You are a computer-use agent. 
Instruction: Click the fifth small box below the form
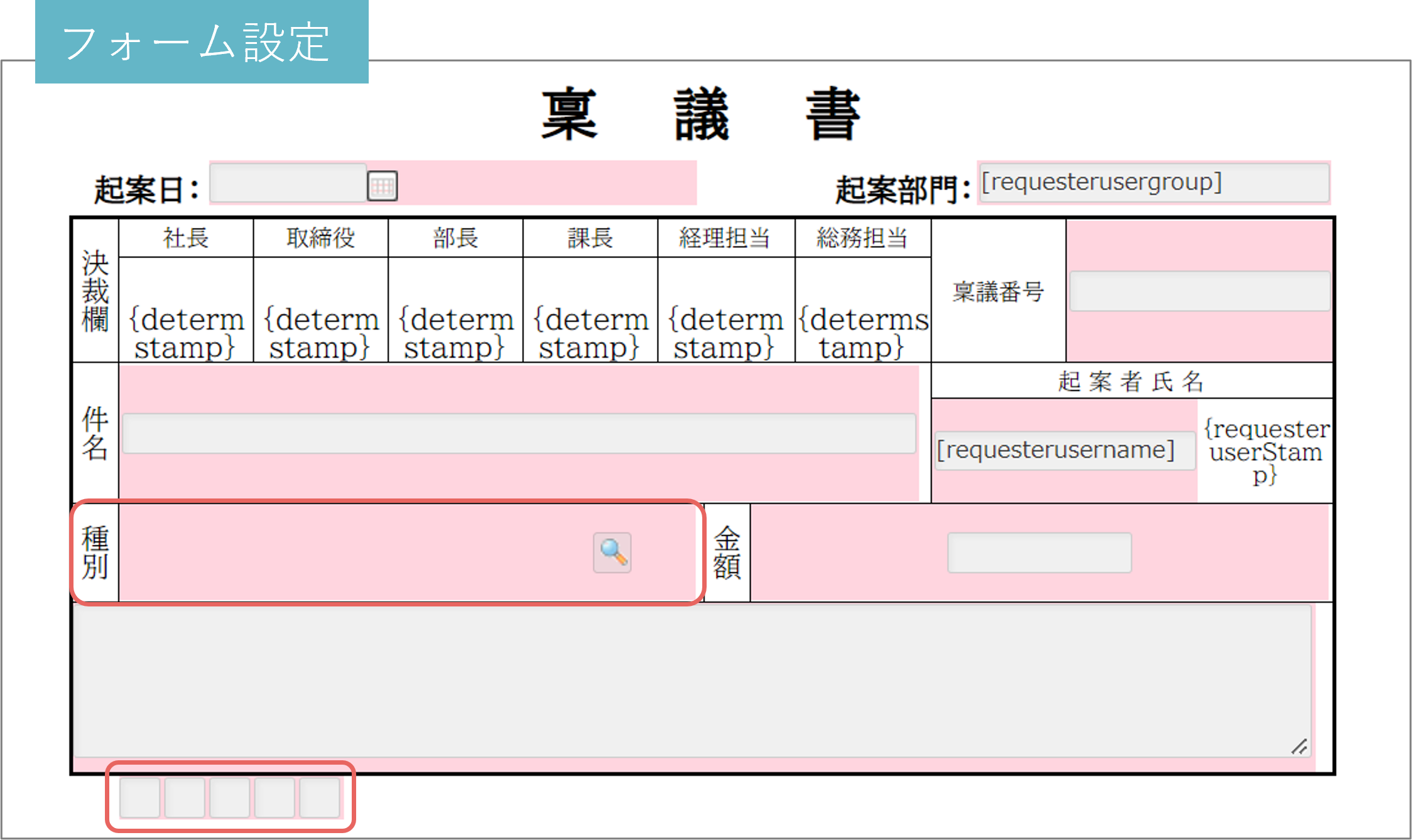tap(320, 797)
